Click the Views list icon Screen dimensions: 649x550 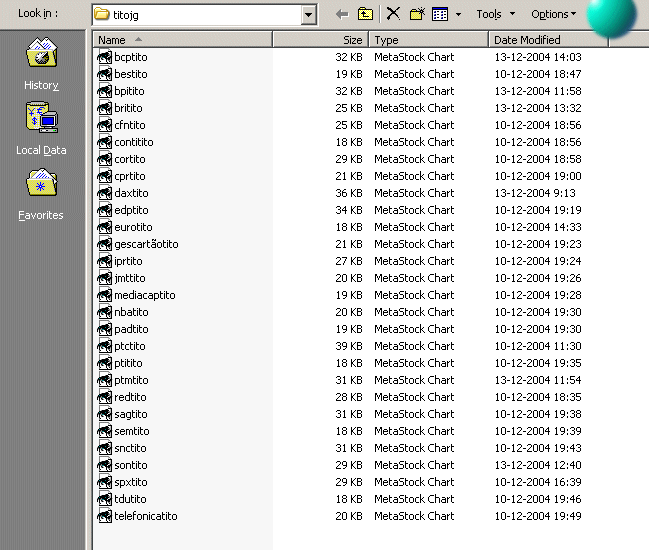(440, 14)
